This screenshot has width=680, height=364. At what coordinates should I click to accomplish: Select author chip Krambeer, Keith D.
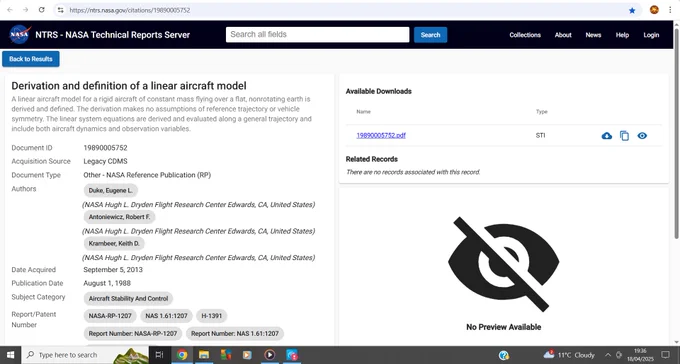[x=114, y=243]
